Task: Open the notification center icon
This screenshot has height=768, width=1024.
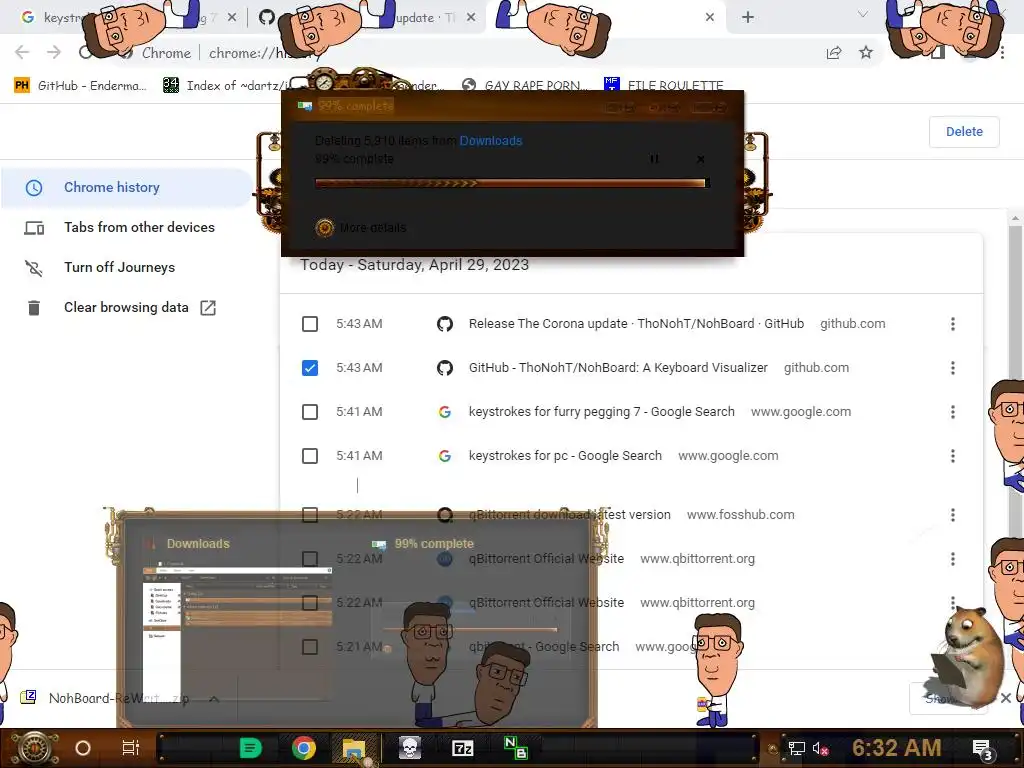Action: pyautogui.click(x=982, y=749)
